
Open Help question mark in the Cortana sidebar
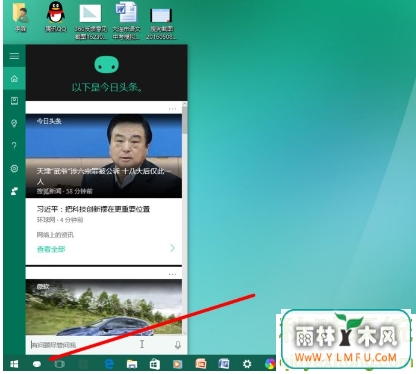14,146
